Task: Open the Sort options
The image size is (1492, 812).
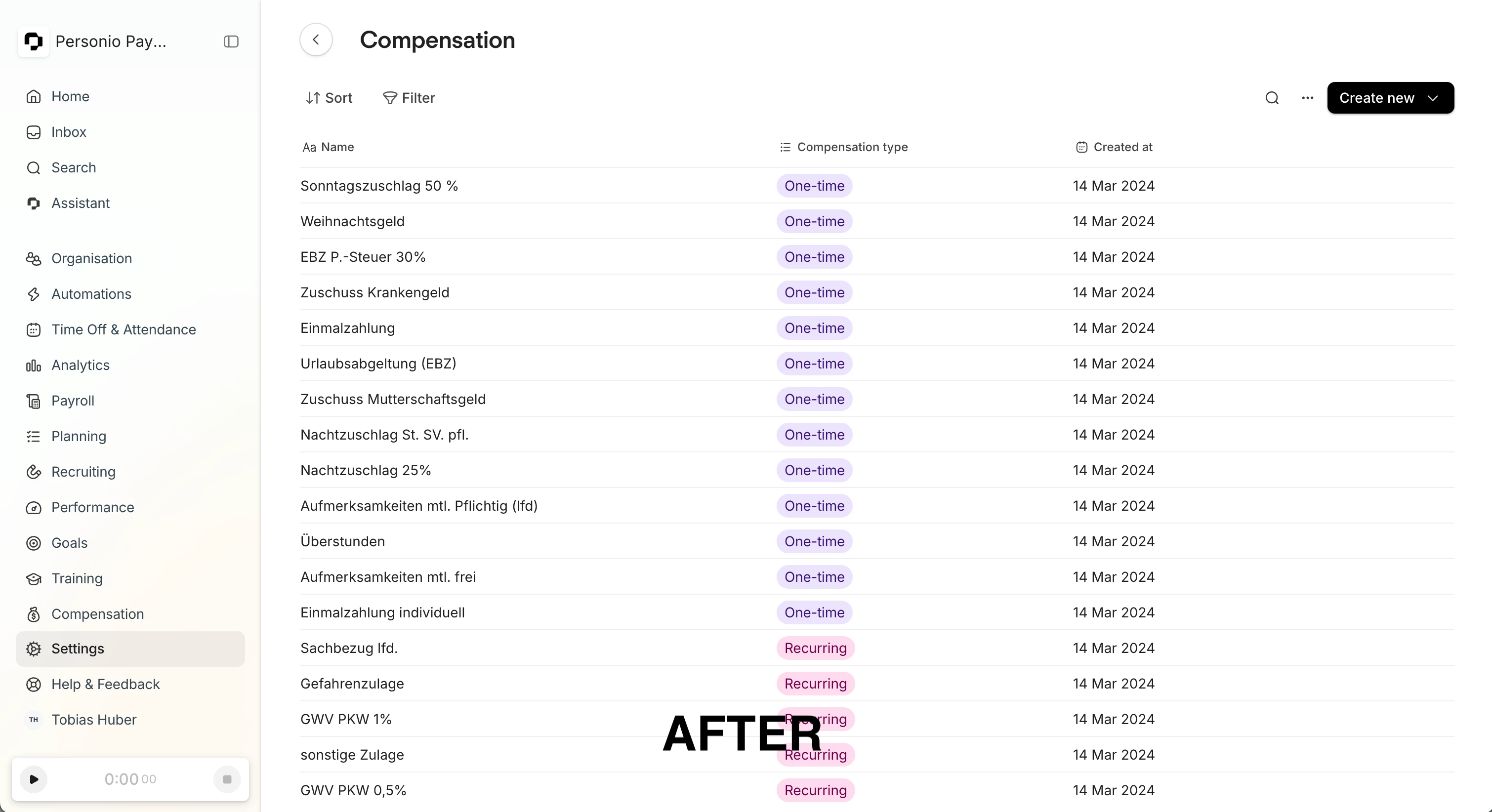Action: 329,98
